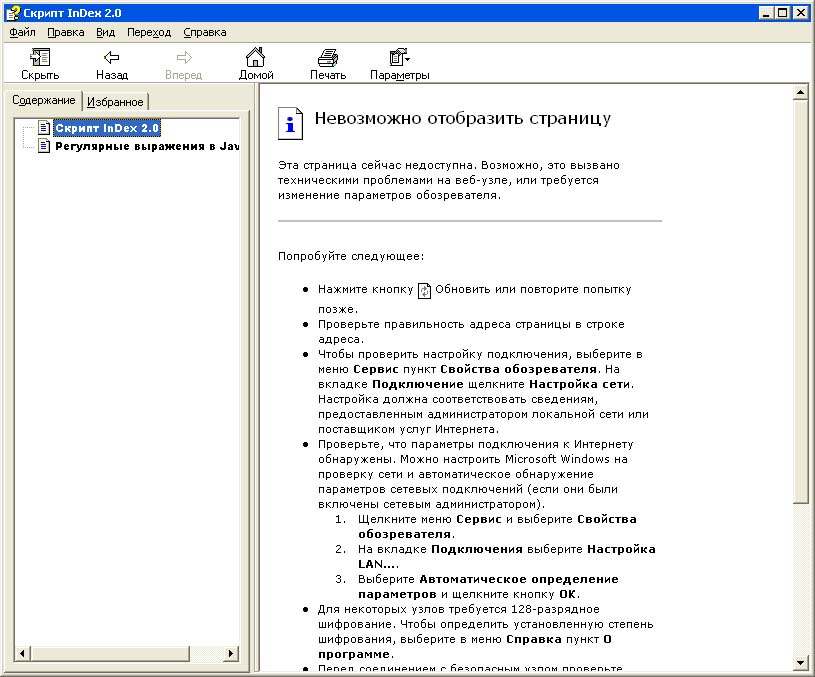Maximize the Скрипт InDex 2.0 window

(782, 13)
